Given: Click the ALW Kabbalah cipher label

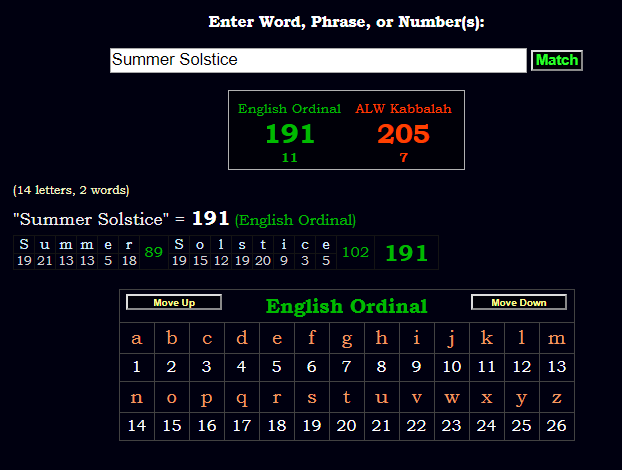Looking at the screenshot, I should tap(403, 109).
